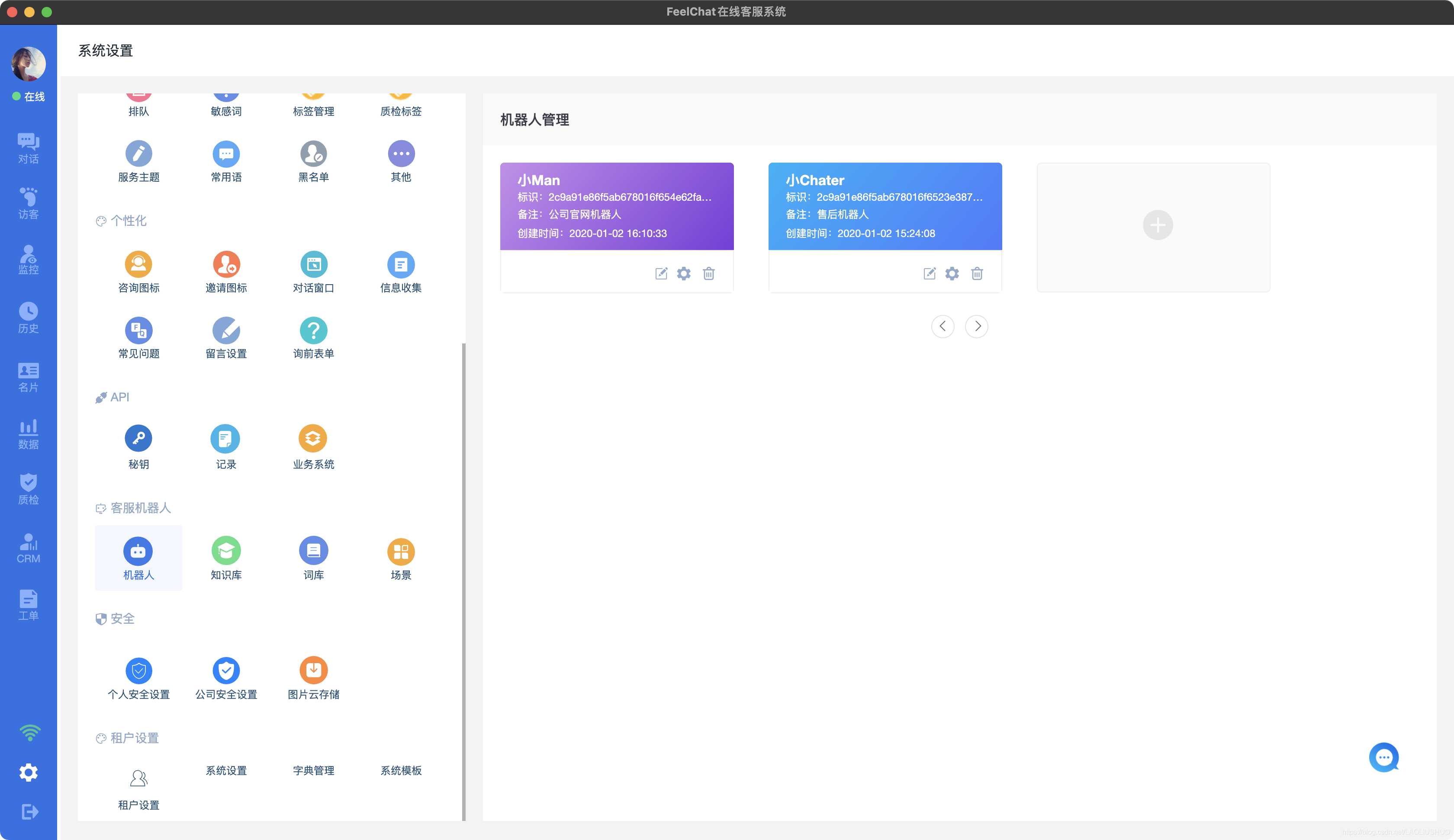This screenshot has height=840, width=1454.
Task: Switch to the 对话 conversation tab
Action: click(28, 147)
